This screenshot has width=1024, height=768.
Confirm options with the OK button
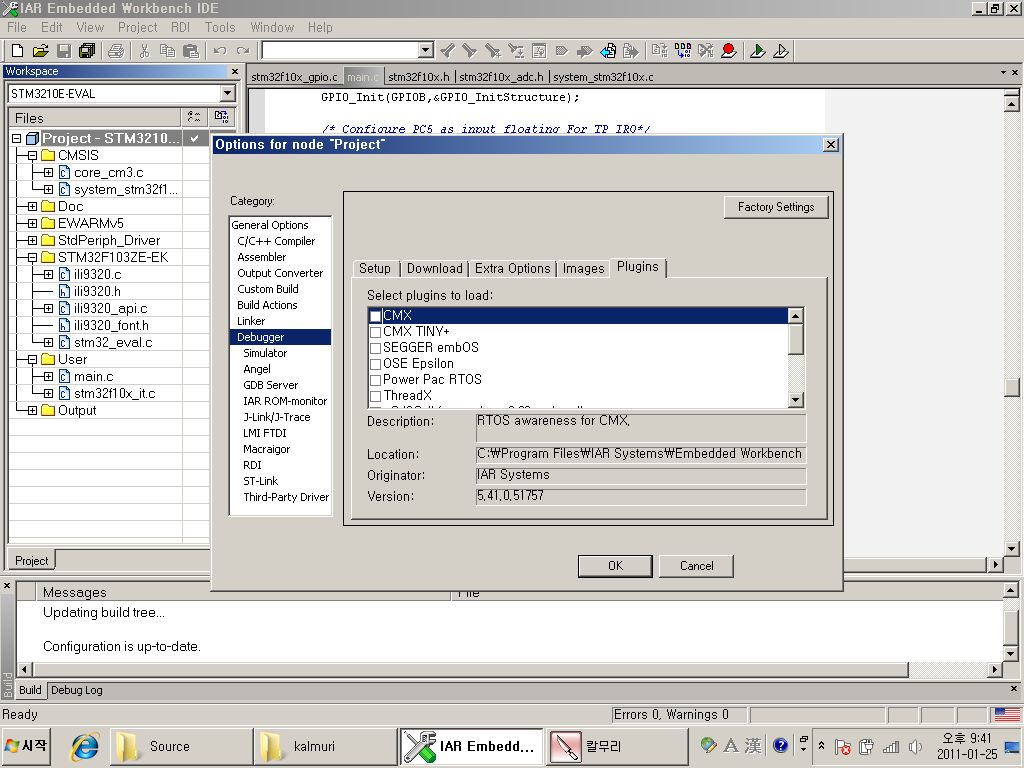pos(615,566)
